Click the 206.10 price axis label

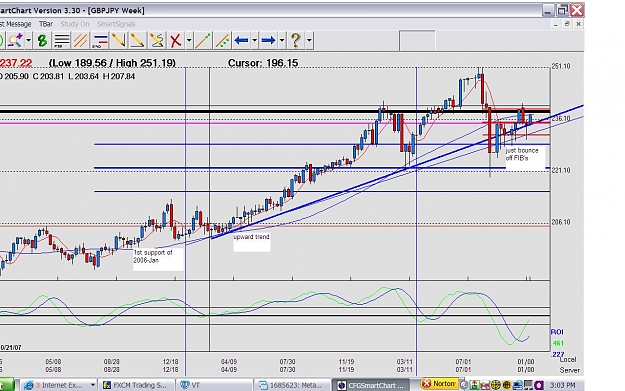(561, 222)
